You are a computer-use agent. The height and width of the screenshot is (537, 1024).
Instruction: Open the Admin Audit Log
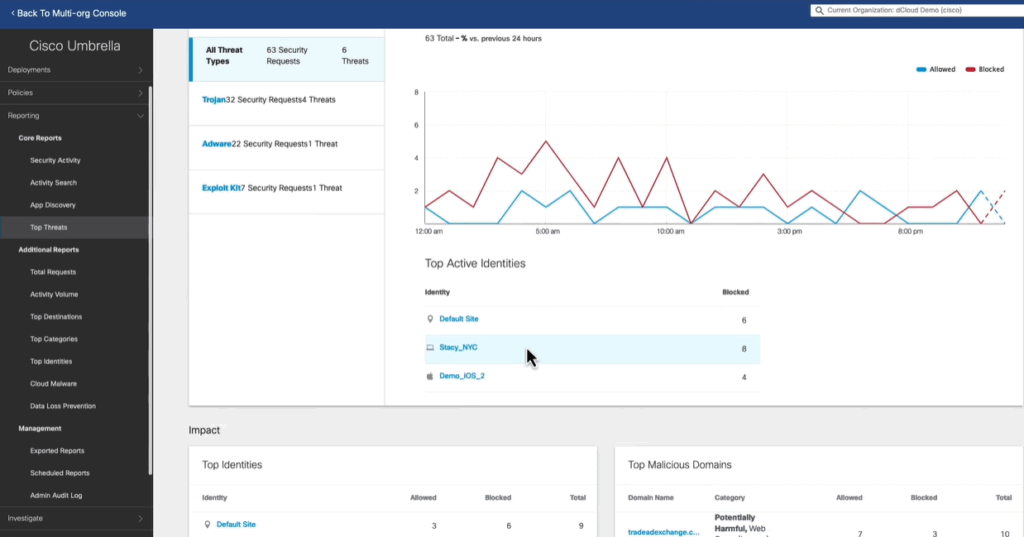click(56, 495)
